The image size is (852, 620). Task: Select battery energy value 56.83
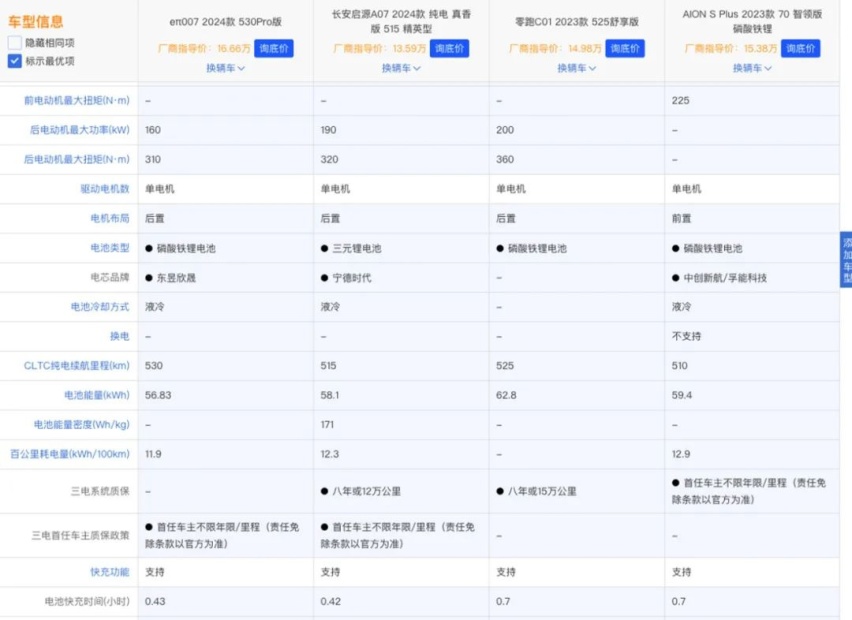[158, 395]
